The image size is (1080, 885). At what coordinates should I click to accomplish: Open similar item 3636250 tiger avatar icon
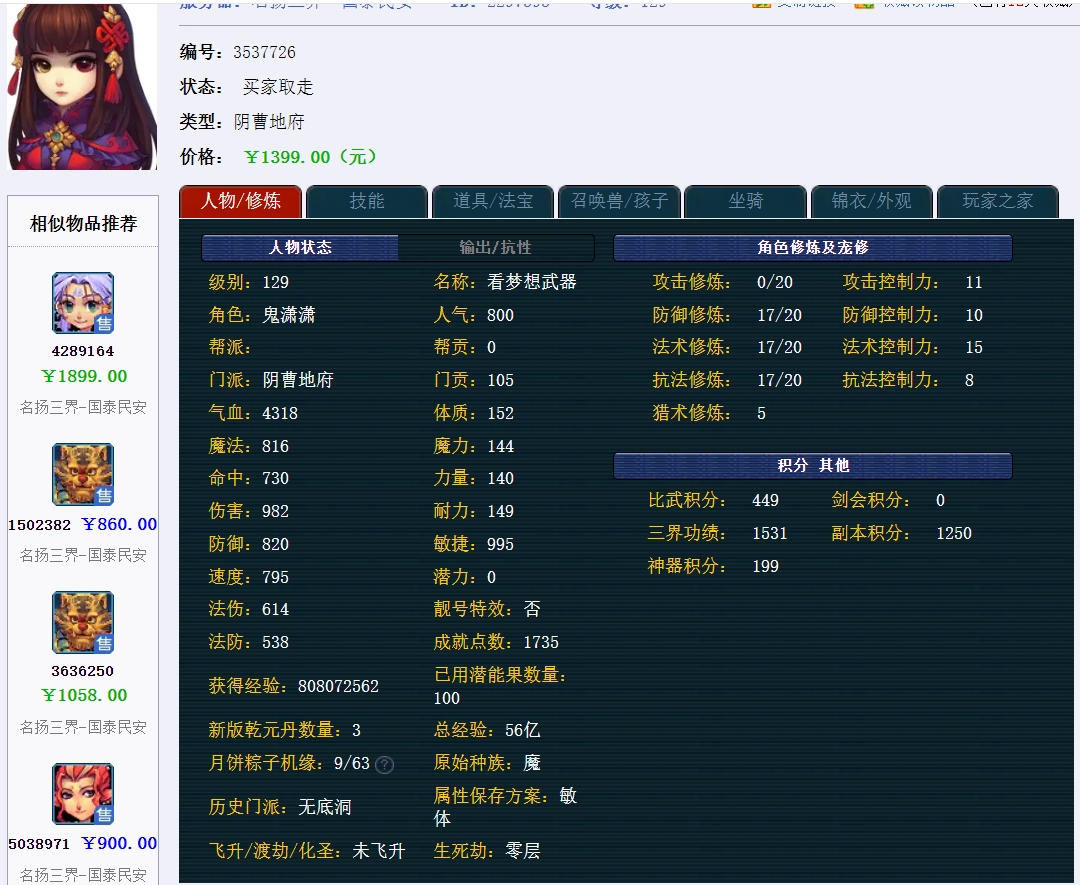point(83,622)
